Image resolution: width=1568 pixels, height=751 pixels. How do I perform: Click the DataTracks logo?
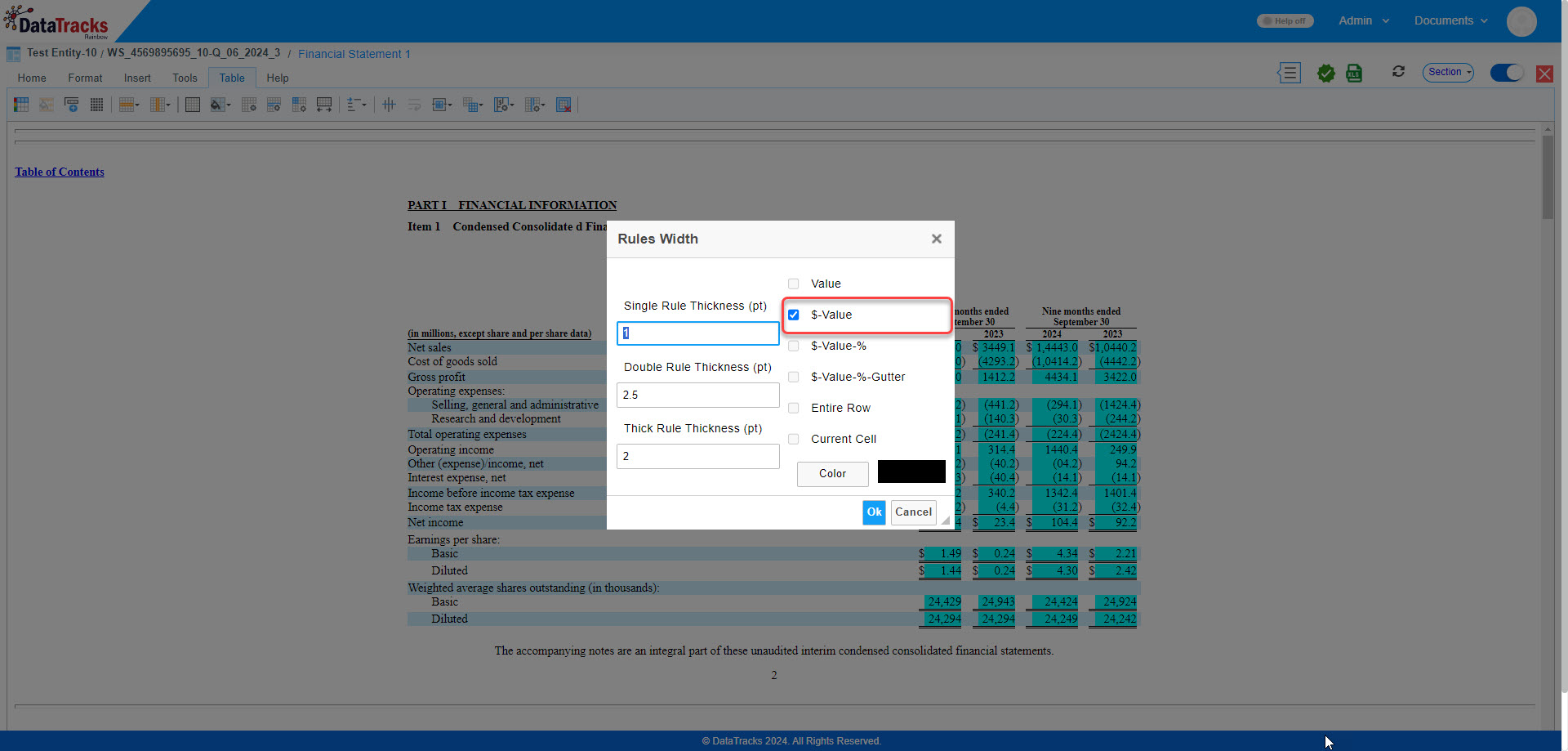click(x=56, y=22)
